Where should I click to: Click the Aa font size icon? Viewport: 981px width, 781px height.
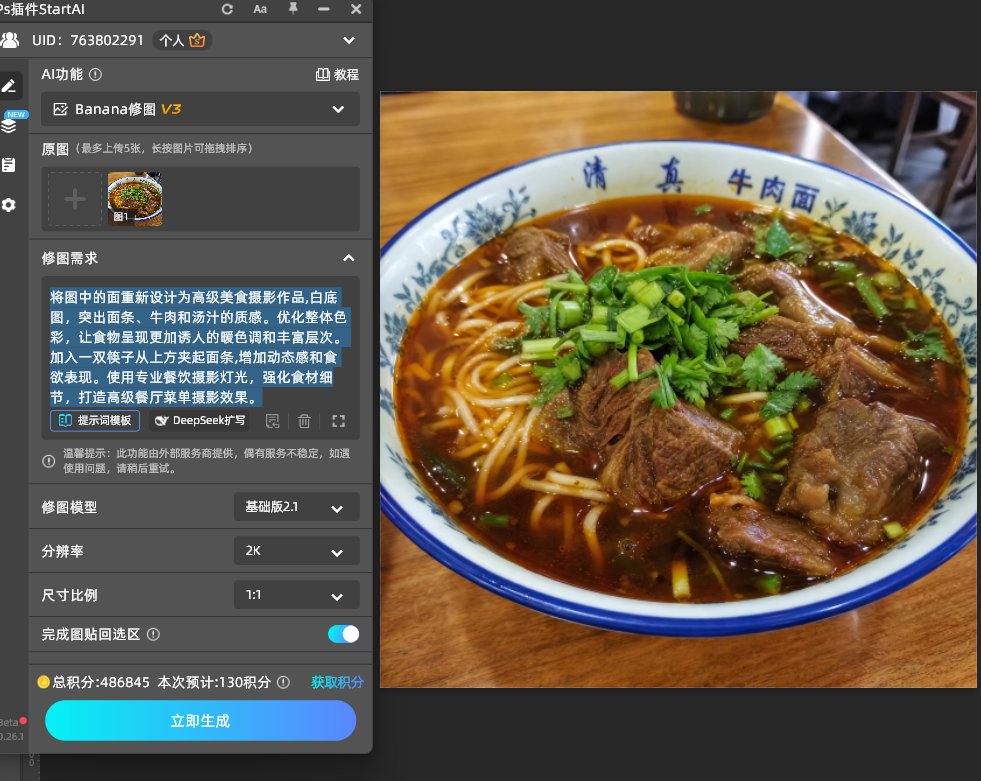(260, 9)
